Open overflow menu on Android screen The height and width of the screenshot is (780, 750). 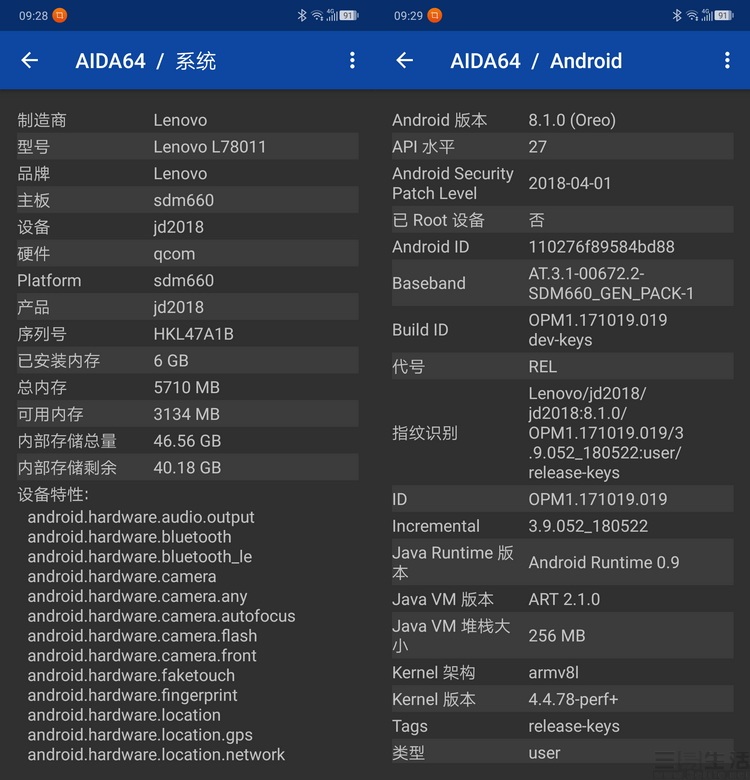(727, 61)
